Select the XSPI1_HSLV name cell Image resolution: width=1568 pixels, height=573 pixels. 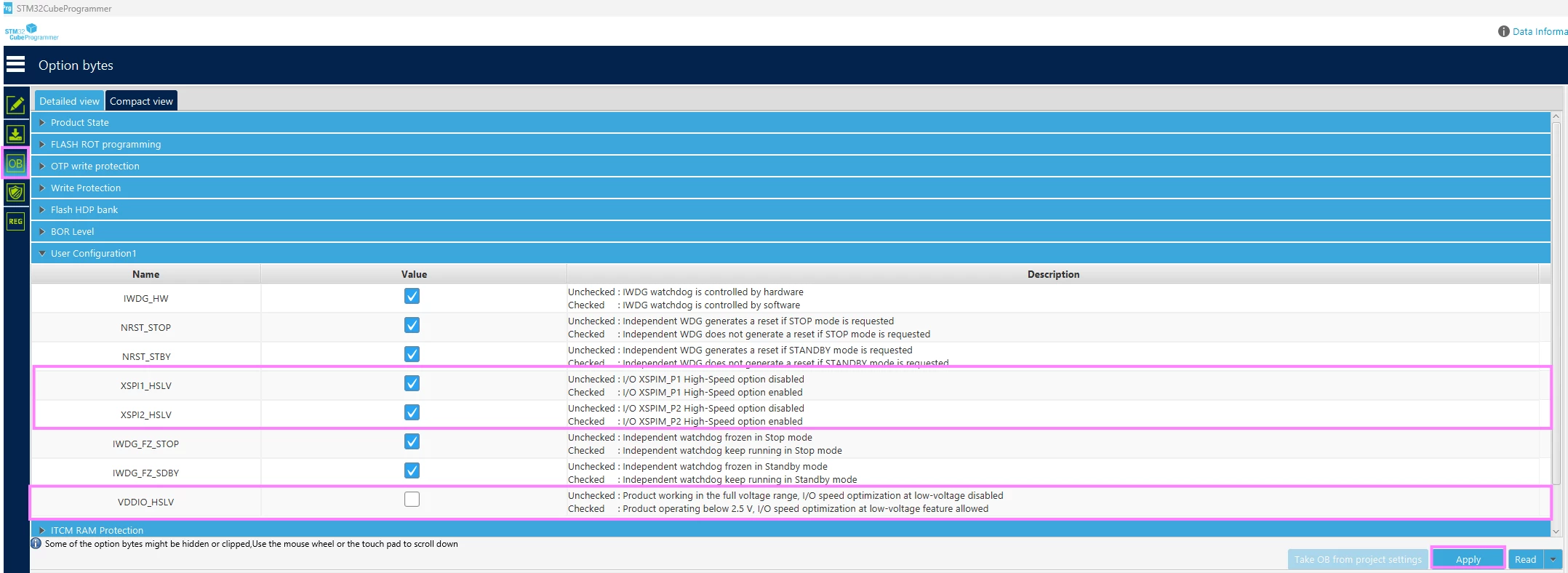[x=145, y=385]
